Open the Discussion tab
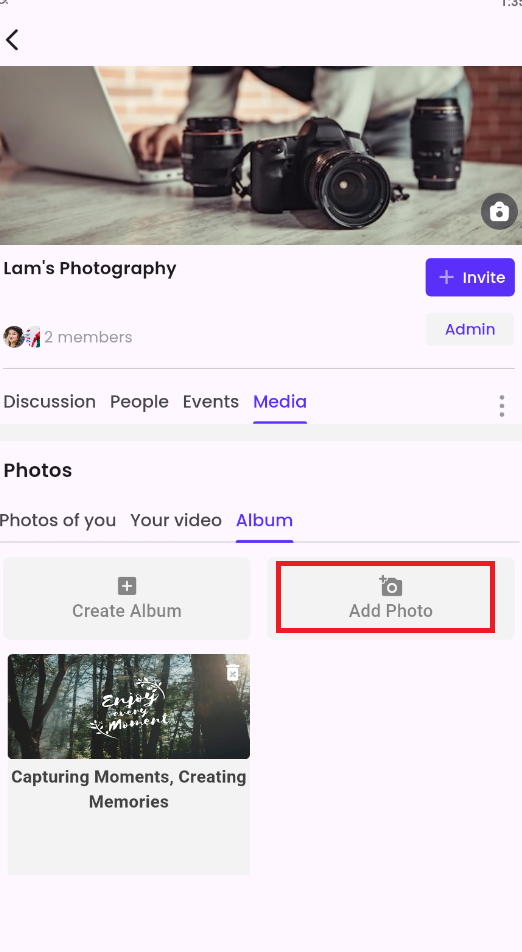The height and width of the screenshot is (952, 522). point(50,402)
